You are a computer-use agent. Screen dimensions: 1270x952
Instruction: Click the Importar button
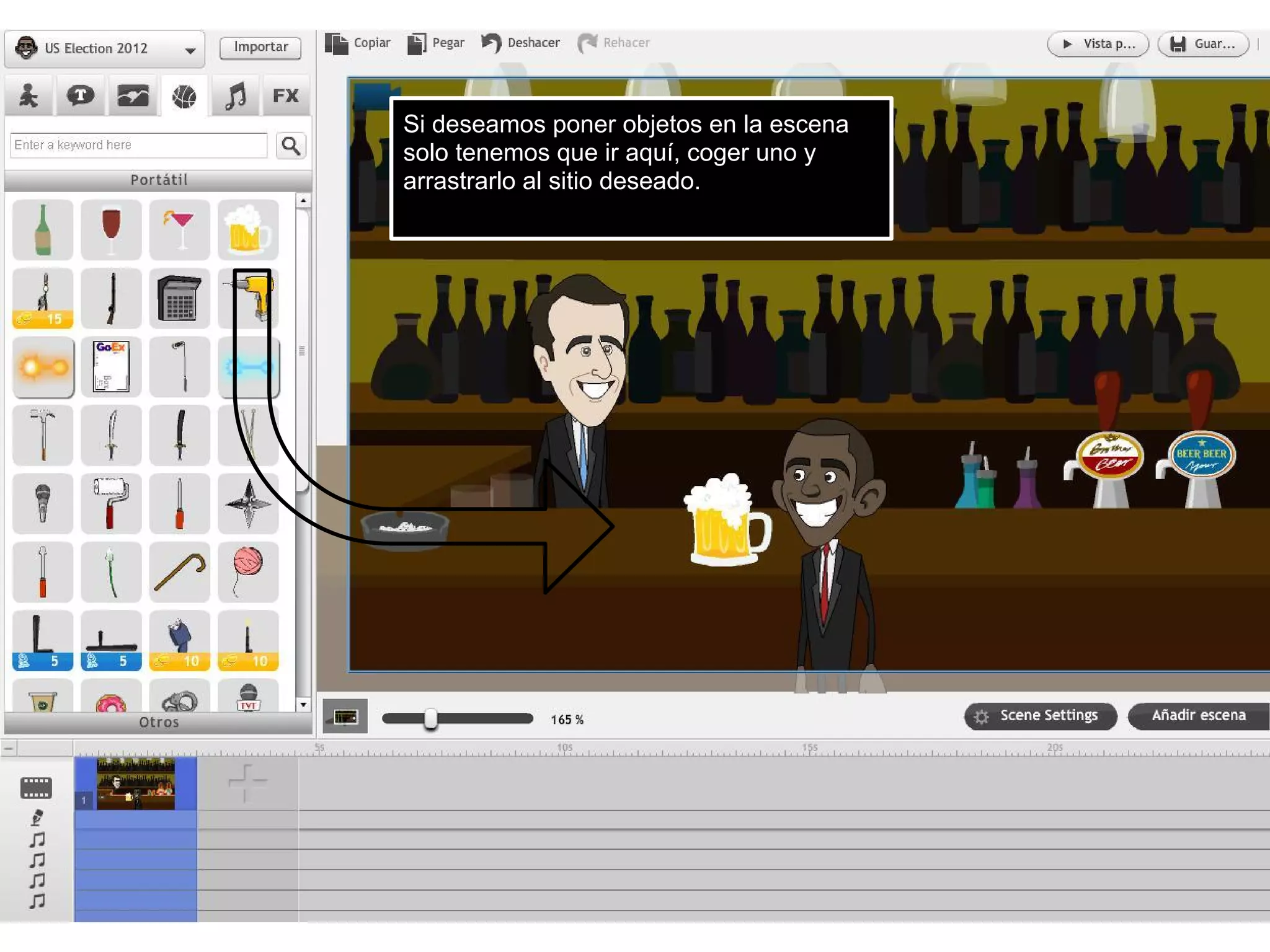260,48
